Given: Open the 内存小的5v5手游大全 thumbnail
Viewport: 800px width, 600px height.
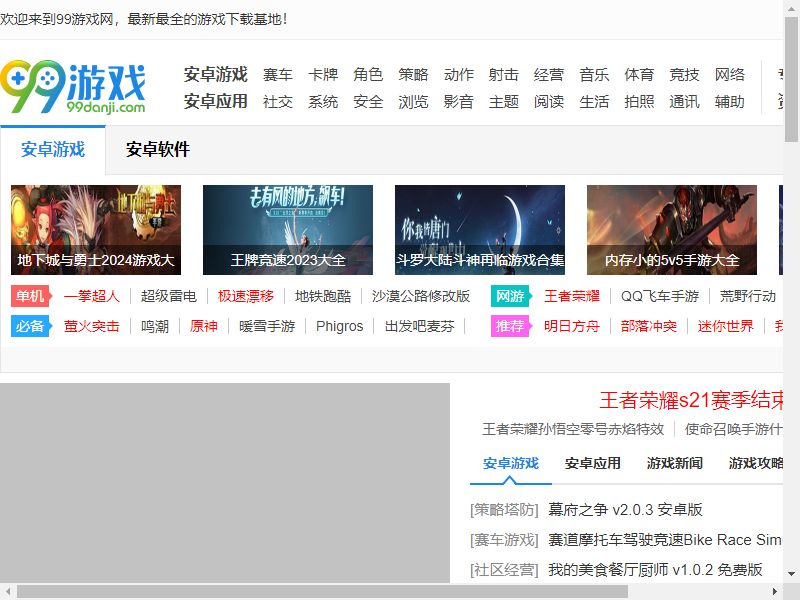Looking at the screenshot, I should (672, 230).
